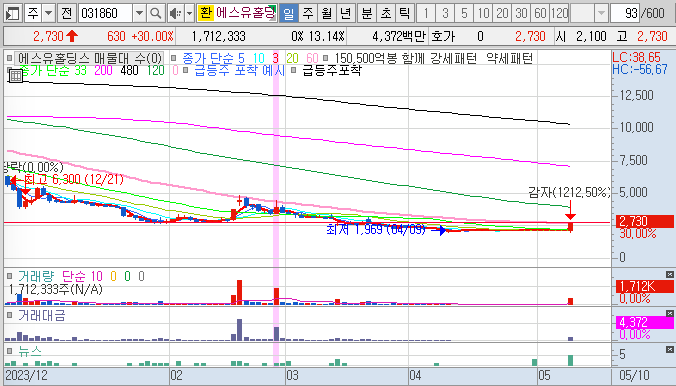Click the red up-arrow beside price 2,730
The height and width of the screenshot is (386, 676).
(72, 36)
